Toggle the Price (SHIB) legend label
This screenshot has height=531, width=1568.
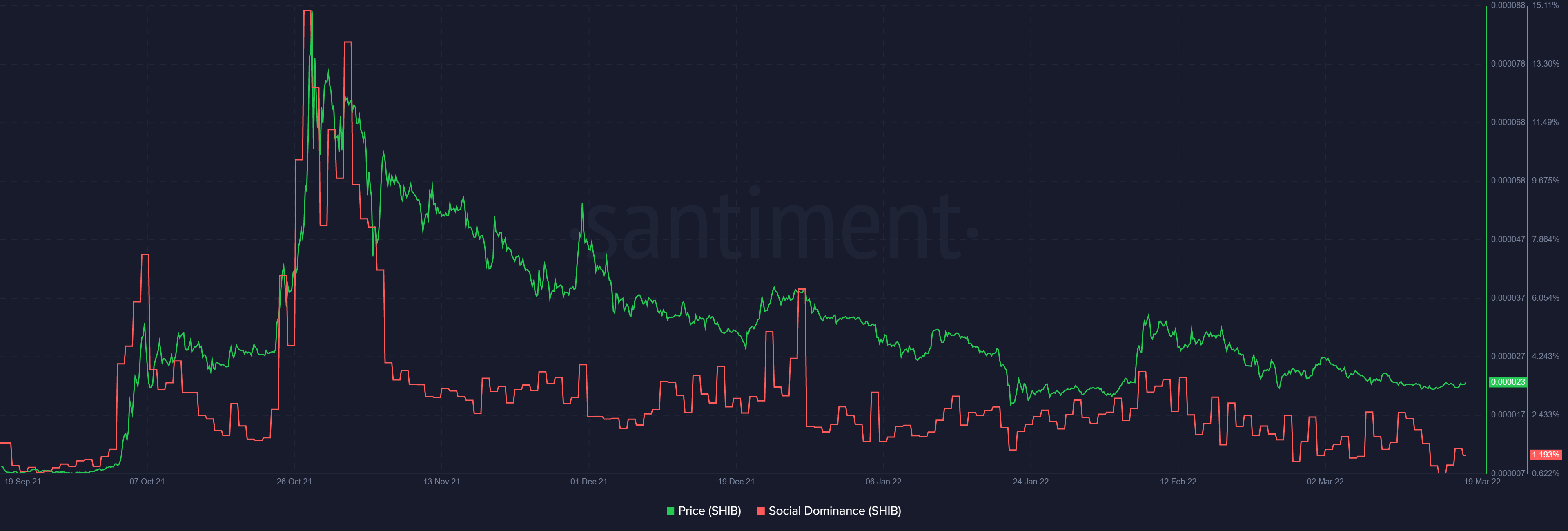click(x=709, y=511)
